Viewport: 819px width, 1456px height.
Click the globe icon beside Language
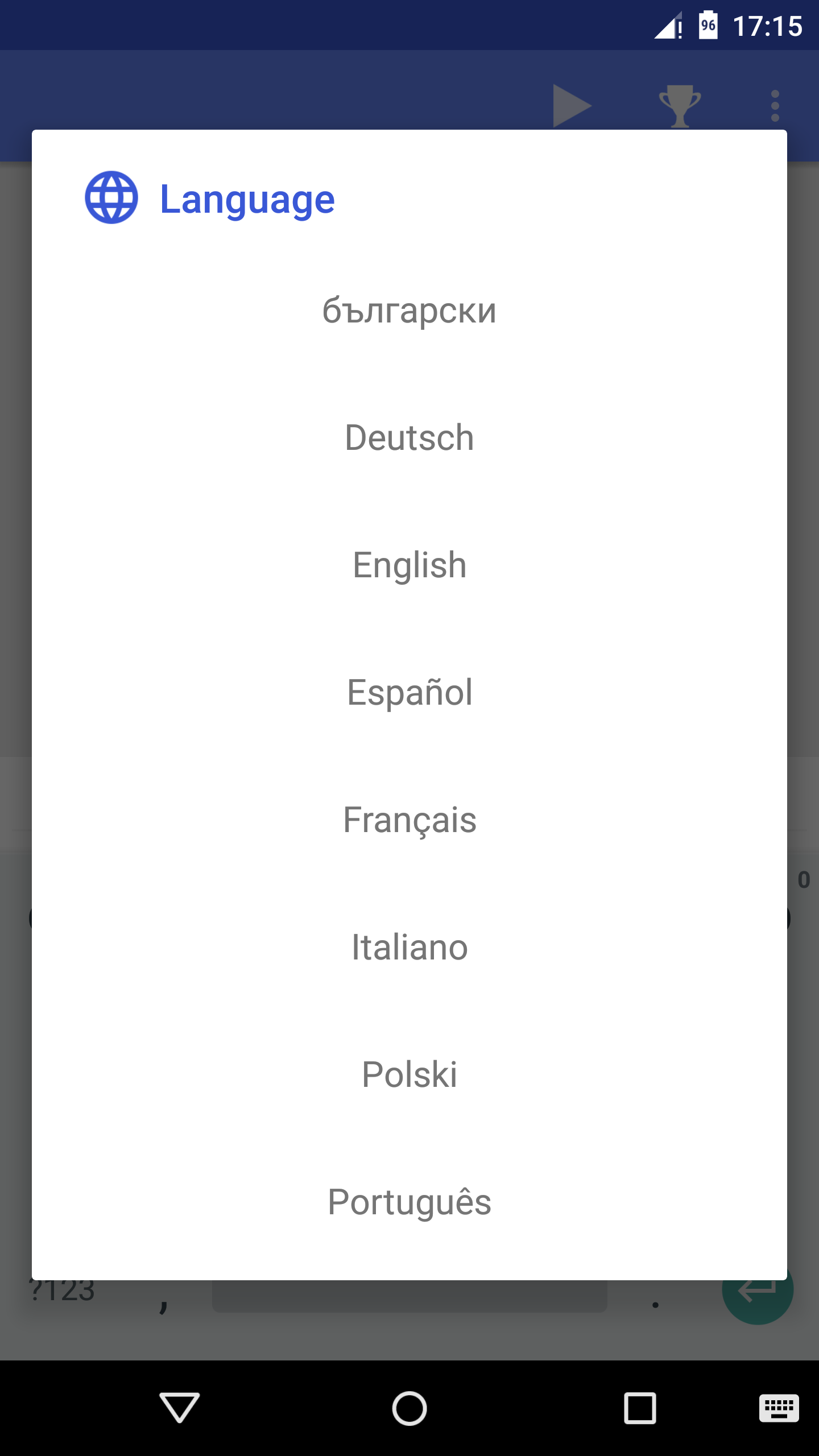click(111, 198)
